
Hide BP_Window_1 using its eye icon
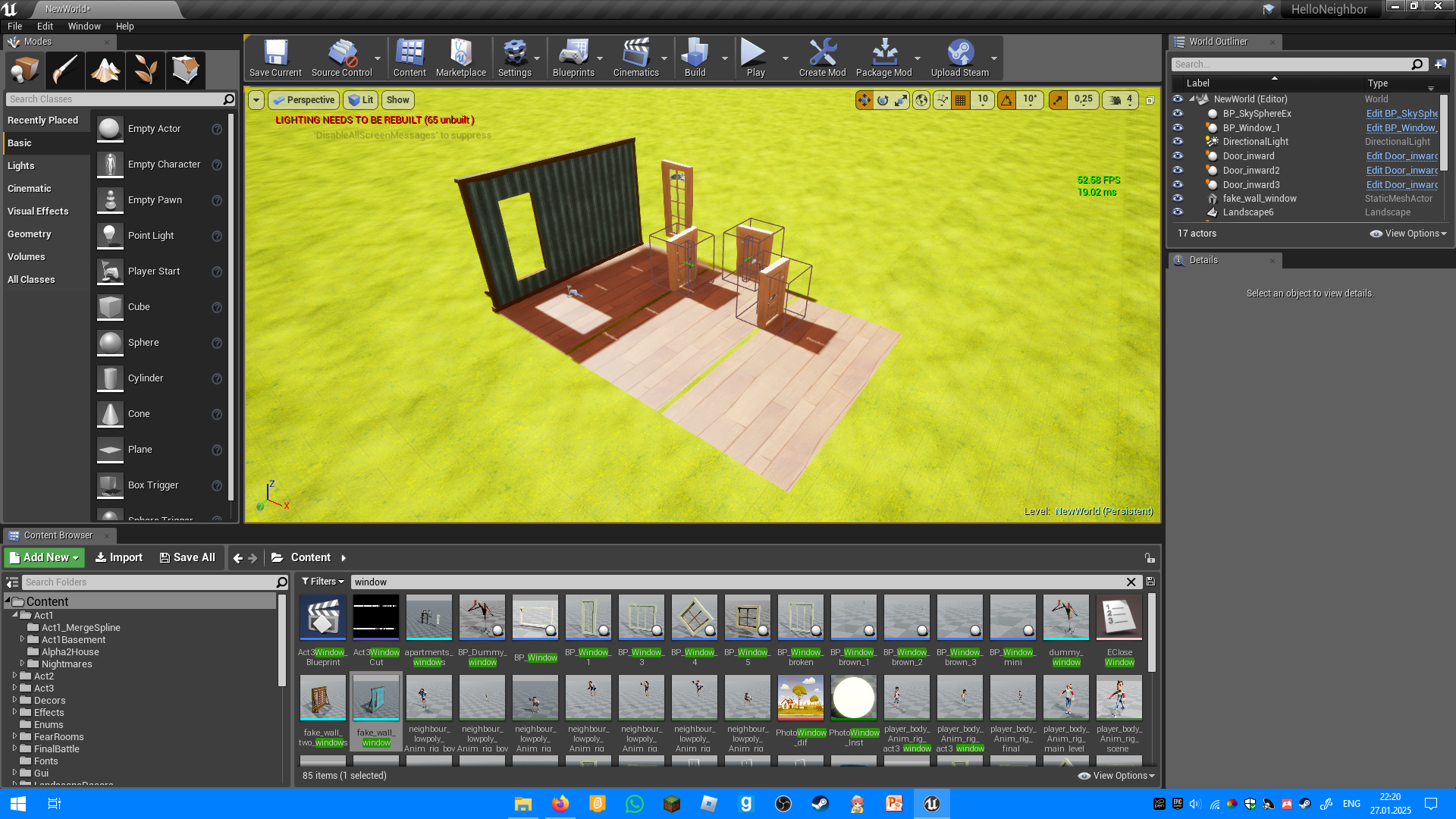pyautogui.click(x=1178, y=127)
